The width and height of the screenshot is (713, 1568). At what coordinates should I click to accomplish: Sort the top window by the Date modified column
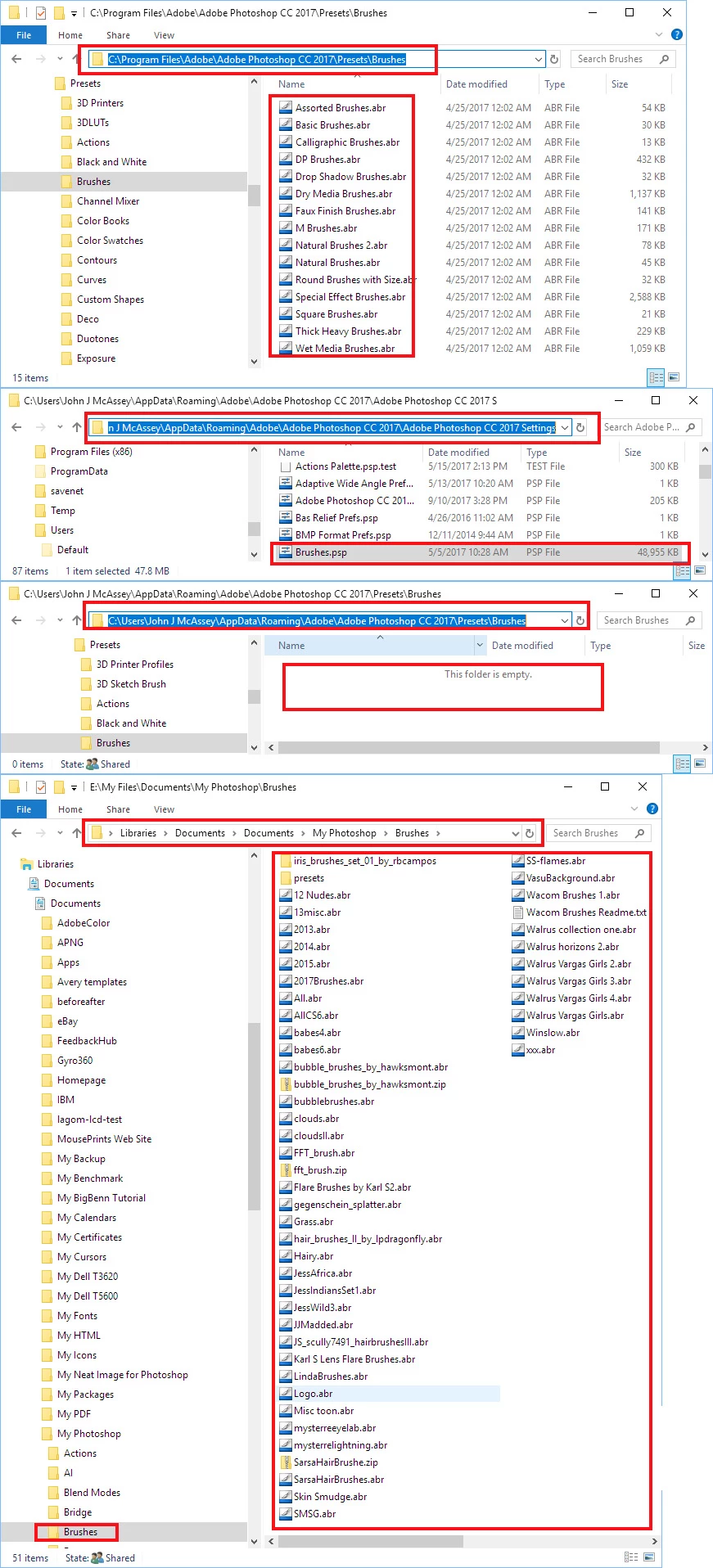pyautogui.click(x=476, y=84)
